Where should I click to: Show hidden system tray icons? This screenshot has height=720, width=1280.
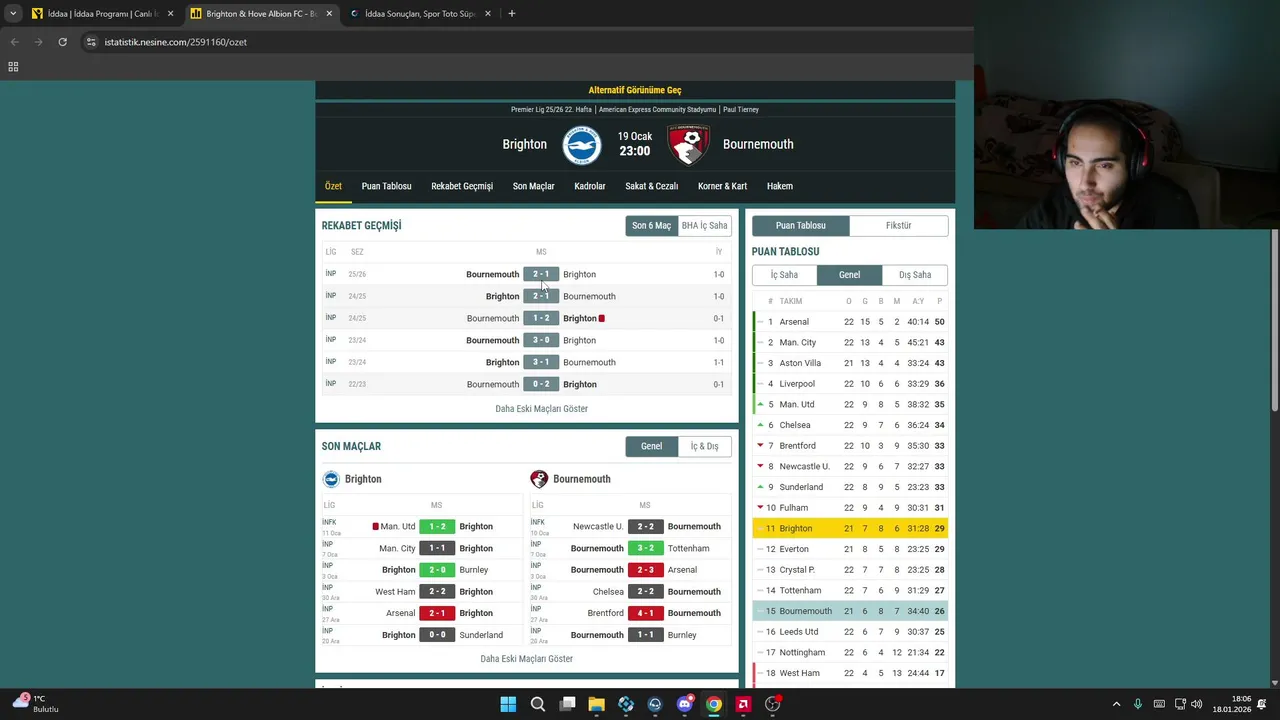click(x=1116, y=704)
